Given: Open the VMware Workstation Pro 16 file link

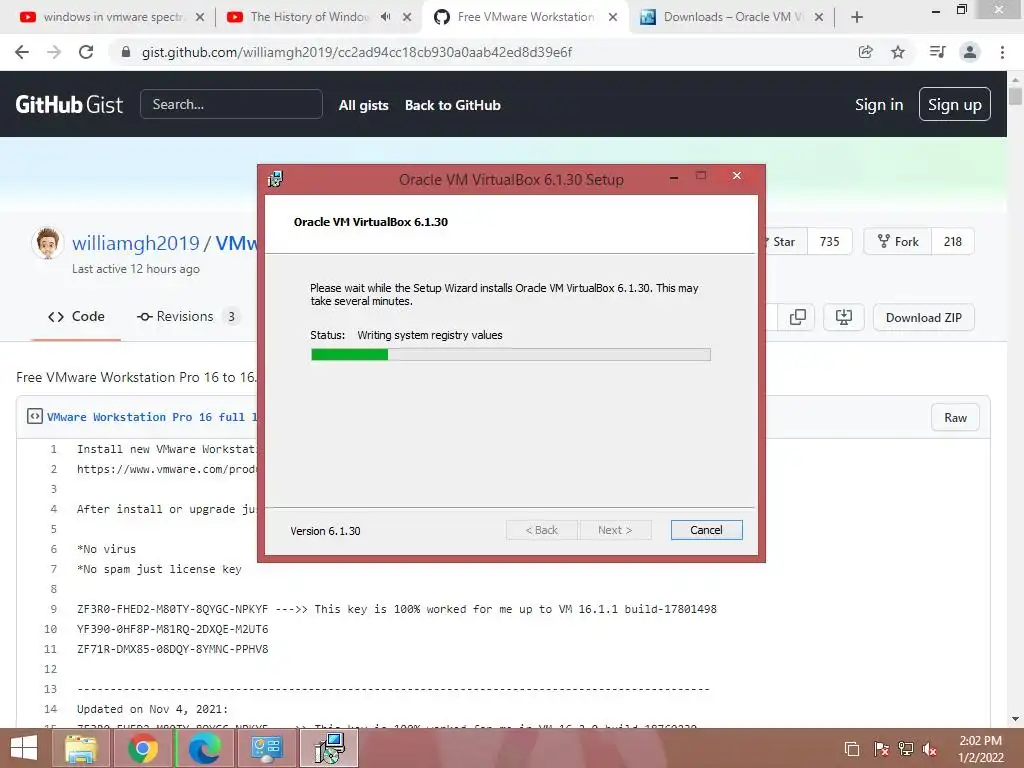Looking at the screenshot, I should click(x=152, y=417).
